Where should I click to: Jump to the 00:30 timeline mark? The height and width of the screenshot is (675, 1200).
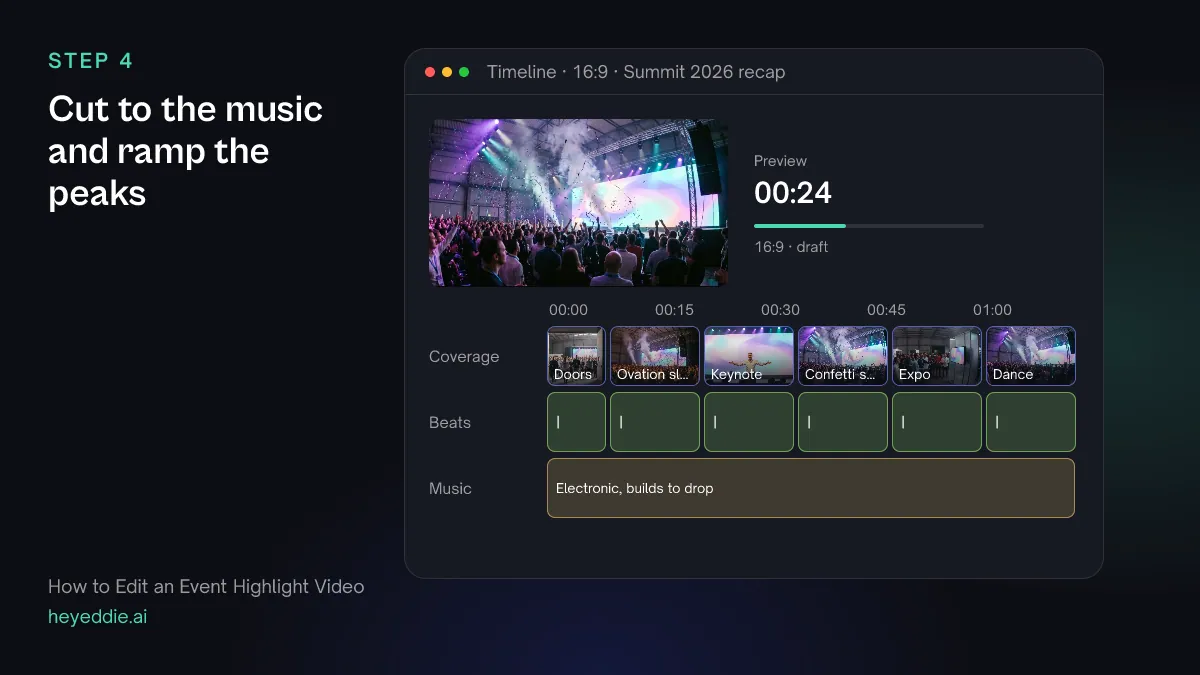click(x=780, y=310)
